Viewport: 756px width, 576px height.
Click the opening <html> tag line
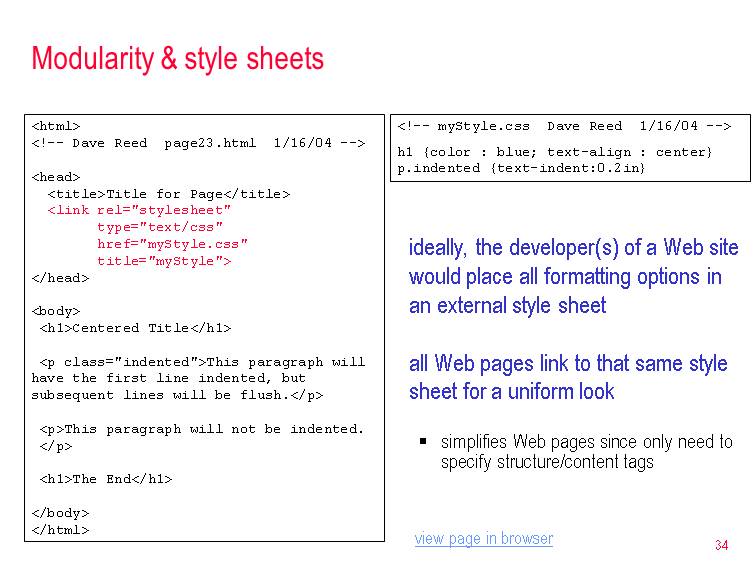[x=56, y=126]
